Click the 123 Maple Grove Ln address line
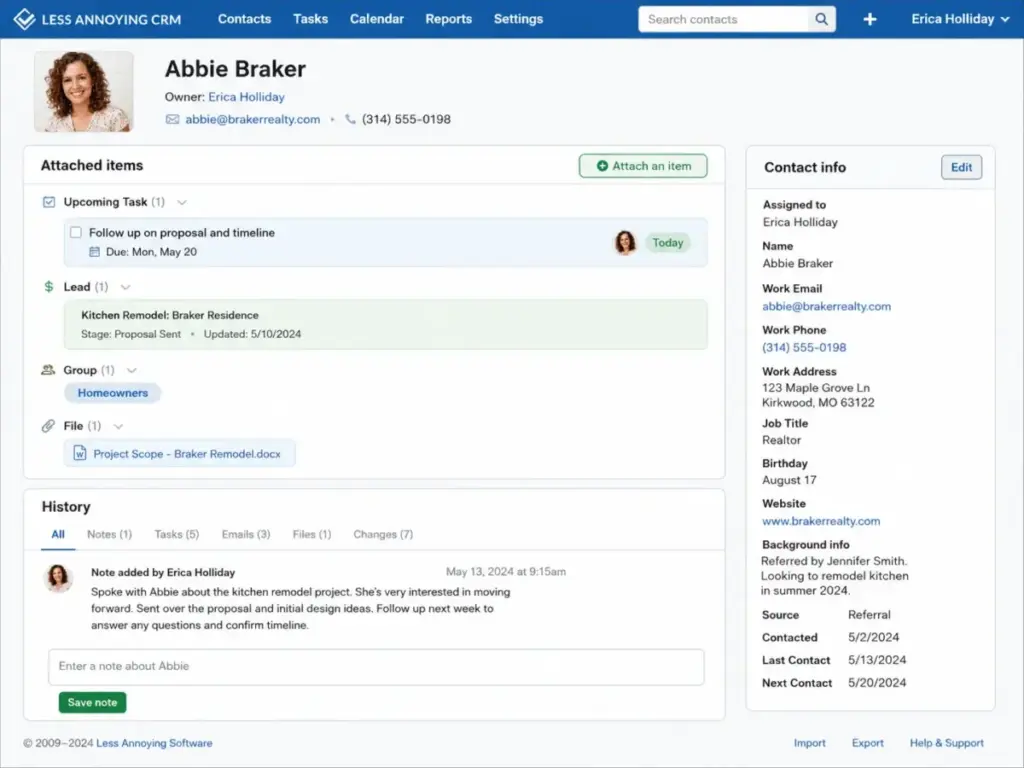The width and height of the screenshot is (1024, 768). tap(816, 388)
